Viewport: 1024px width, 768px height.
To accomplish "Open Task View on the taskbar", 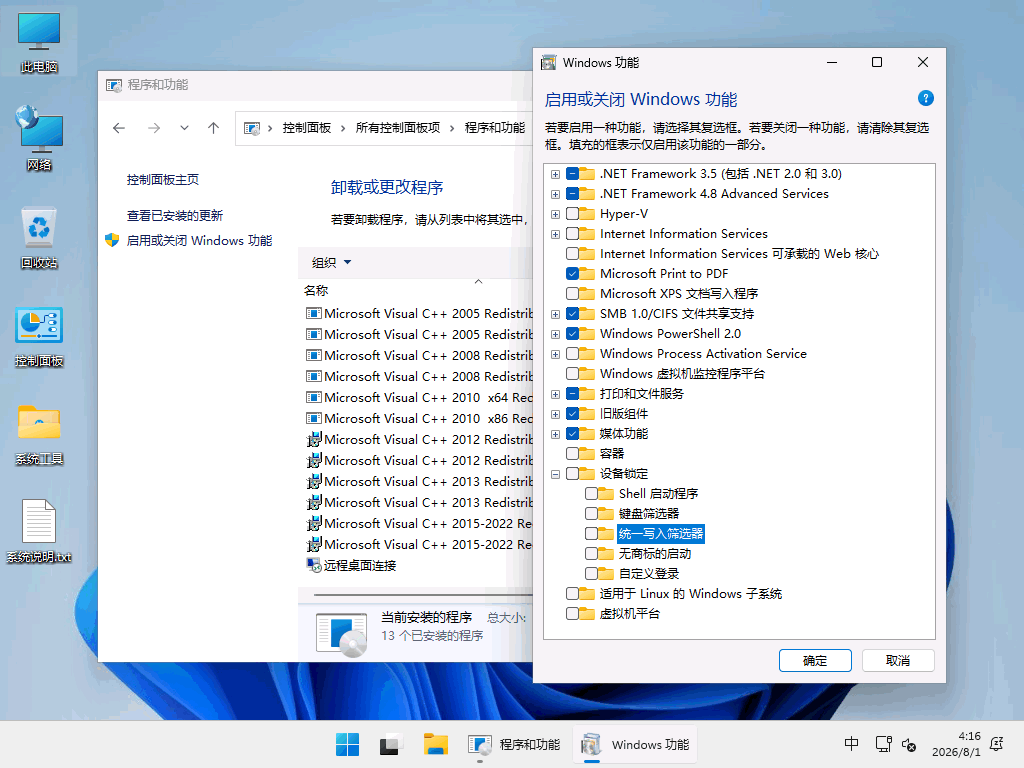I will click(x=391, y=744).
